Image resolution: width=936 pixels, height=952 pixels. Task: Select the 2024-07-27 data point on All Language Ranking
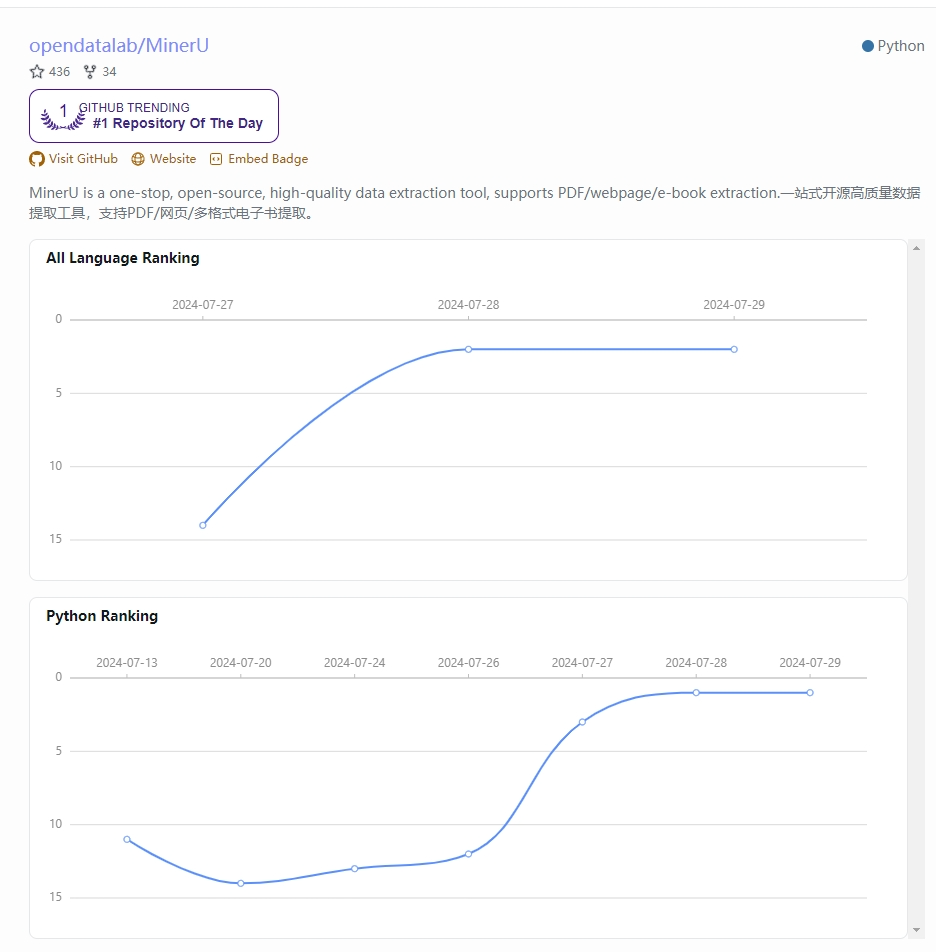[x=203, y=524]
